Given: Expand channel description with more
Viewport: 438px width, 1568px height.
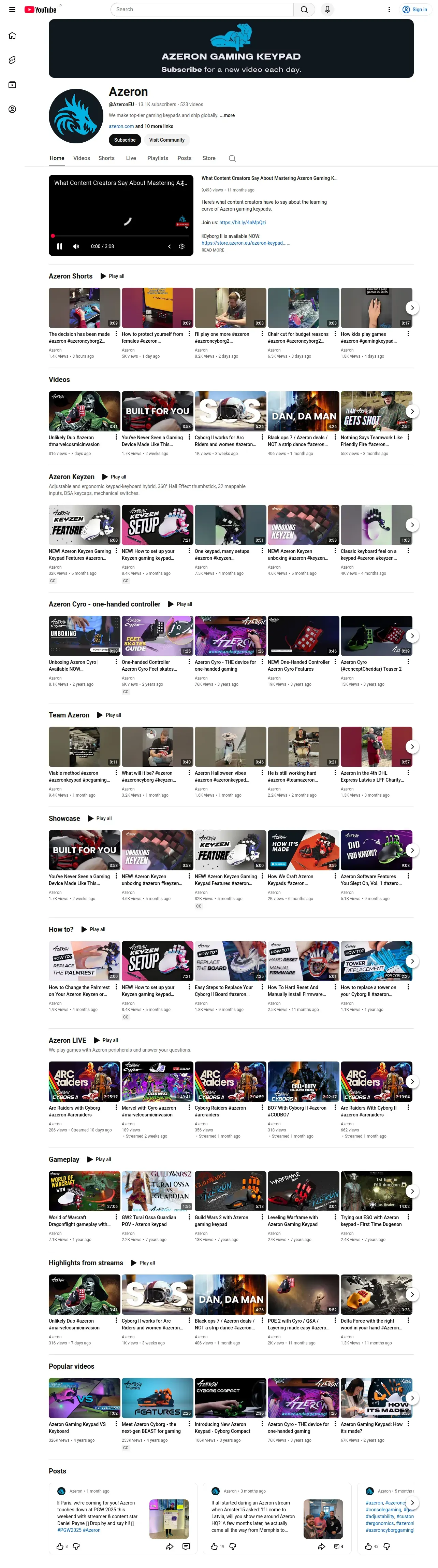Looking at the screenshot, I should pyautogui.click(x=227, y=116).
